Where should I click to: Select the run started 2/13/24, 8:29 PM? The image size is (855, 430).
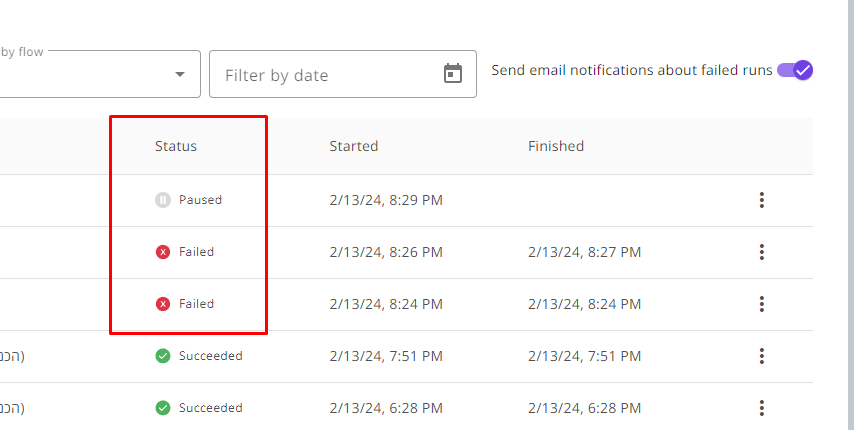click(x=386, y=200)
